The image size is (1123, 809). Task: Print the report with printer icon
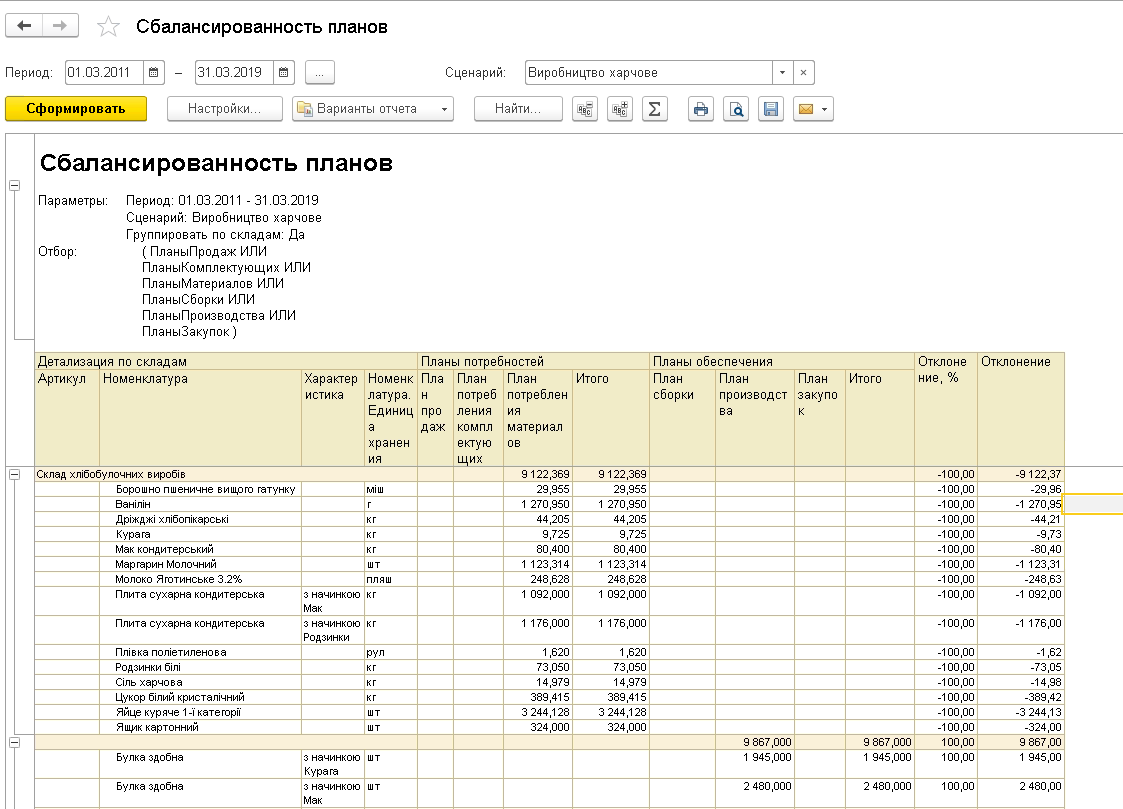700,109
